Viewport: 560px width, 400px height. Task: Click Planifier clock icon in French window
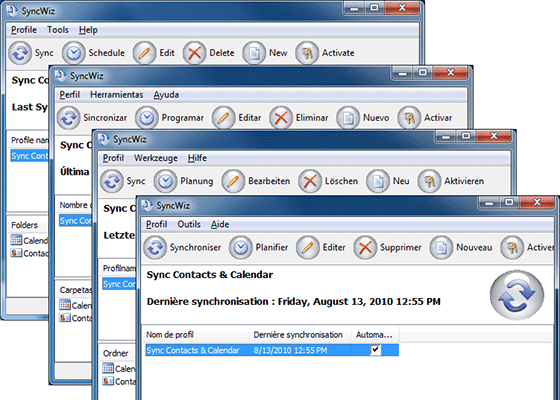click(241, 248)
